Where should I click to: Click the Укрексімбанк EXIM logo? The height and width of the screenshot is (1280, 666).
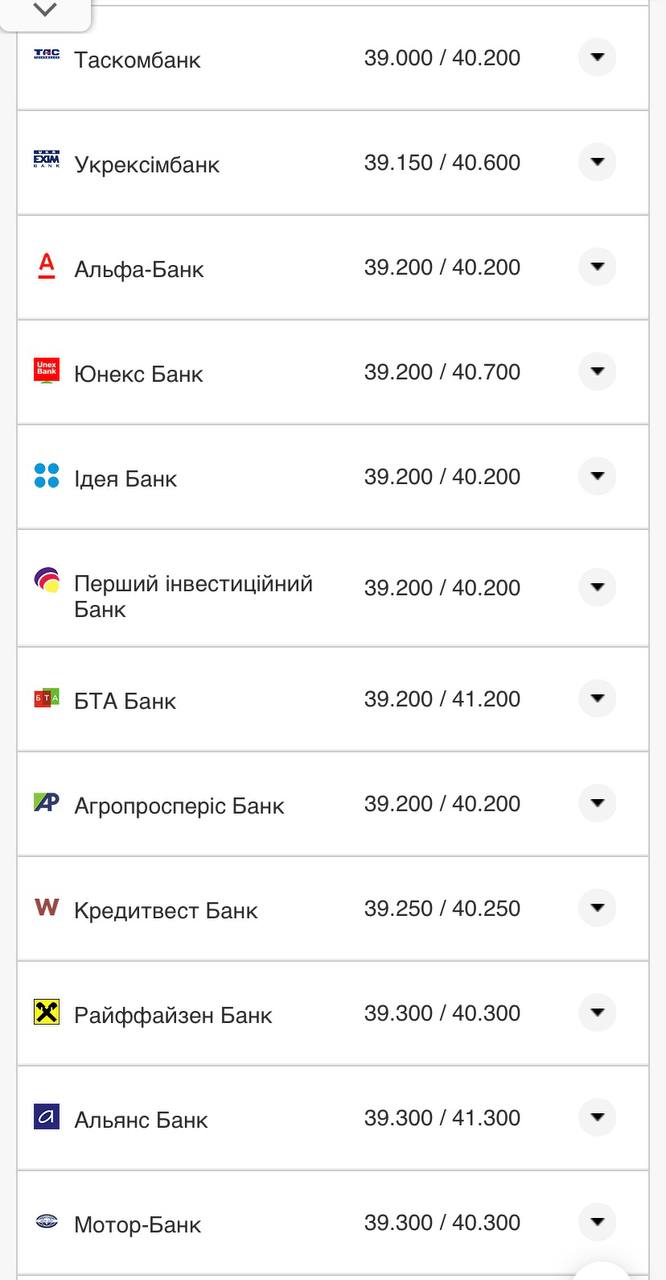47,160
